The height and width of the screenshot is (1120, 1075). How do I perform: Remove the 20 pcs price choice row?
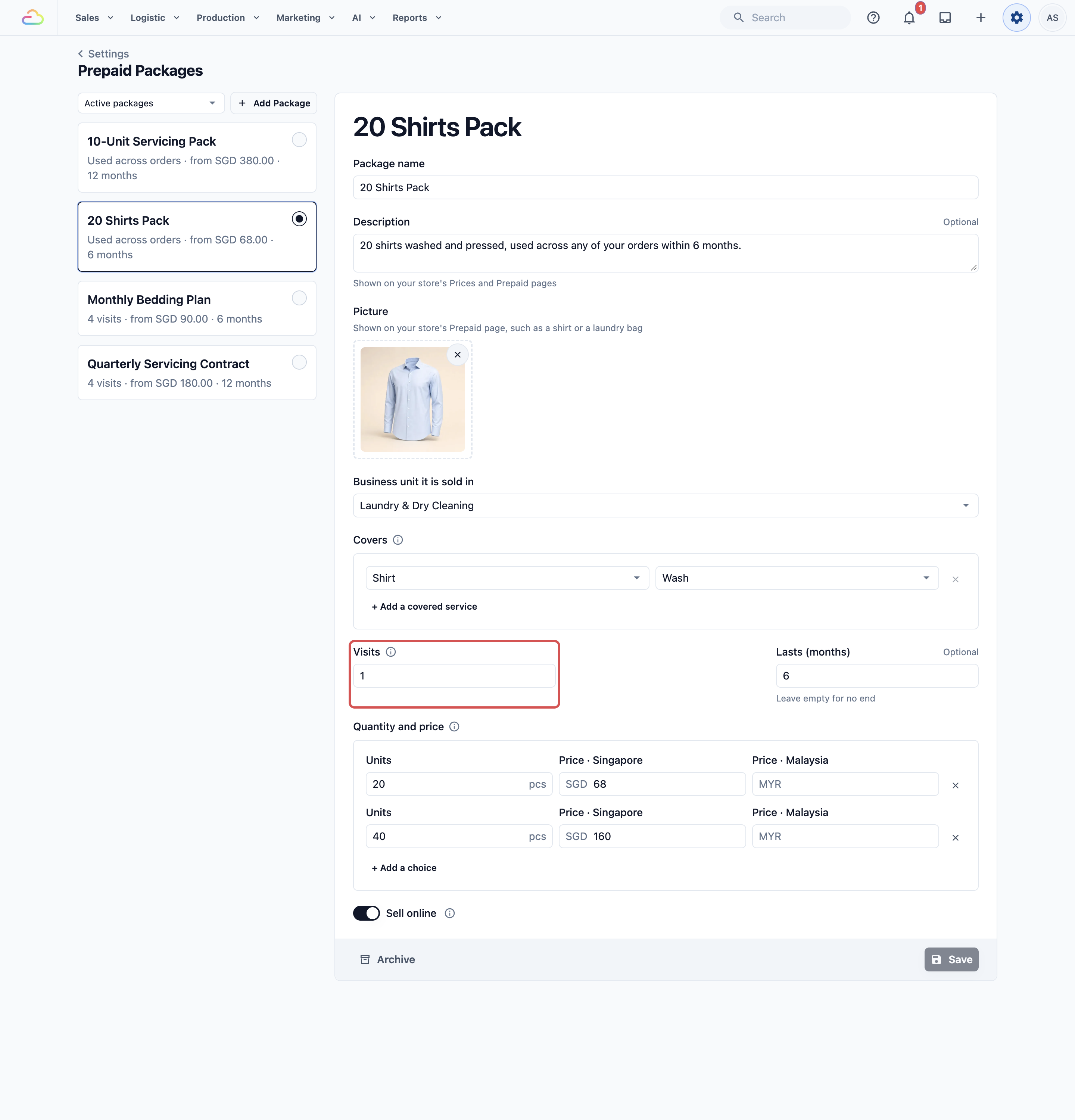pyautogui.click(x=955, y=785)
